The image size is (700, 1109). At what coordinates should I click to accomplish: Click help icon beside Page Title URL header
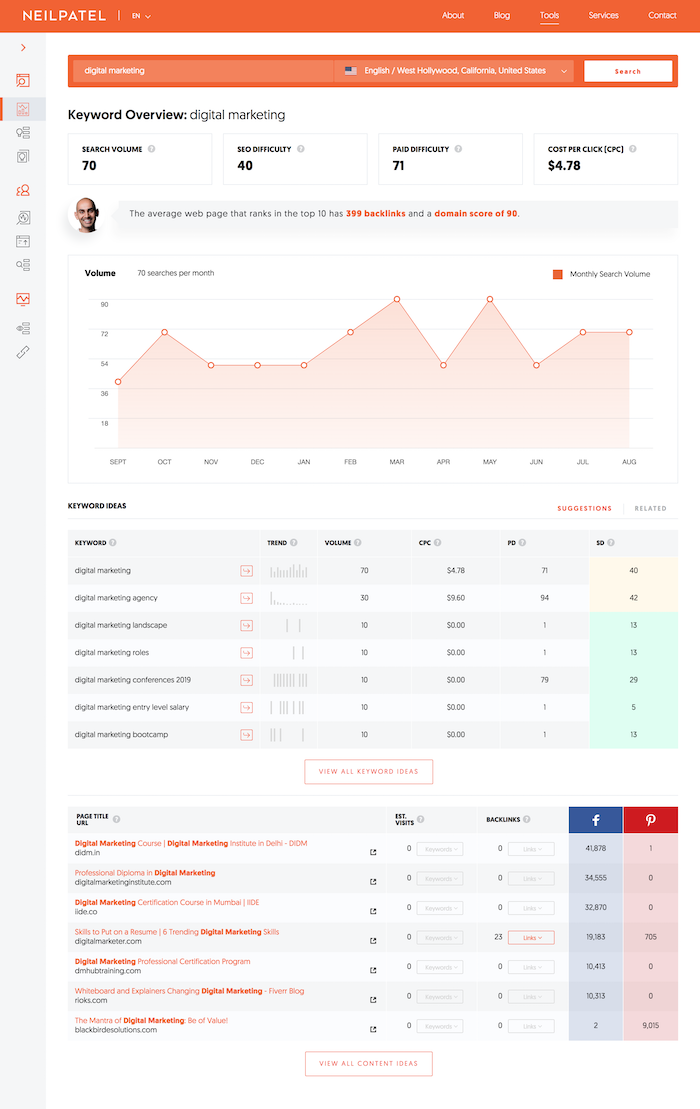[117, 819]
